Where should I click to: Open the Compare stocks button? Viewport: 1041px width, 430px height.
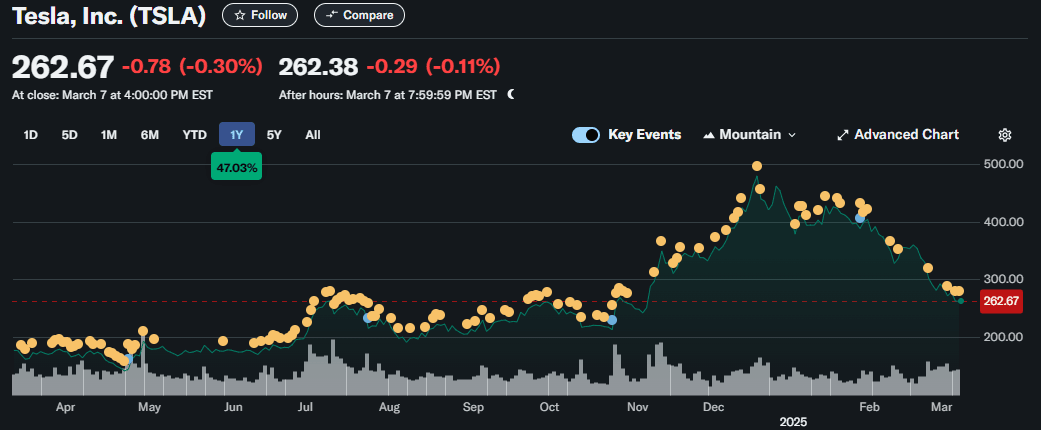359,15
